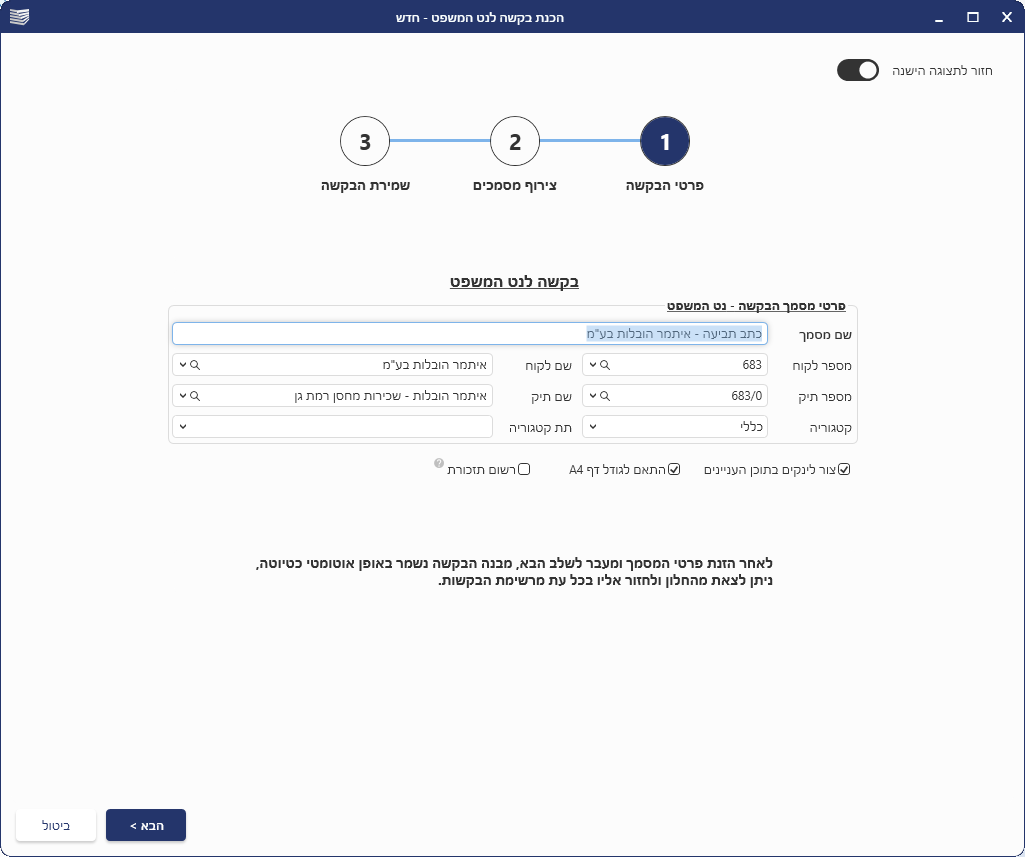
Task: Uncheck התאם לגודל דף A4 checkbox
Action: [x=674, y=469]
